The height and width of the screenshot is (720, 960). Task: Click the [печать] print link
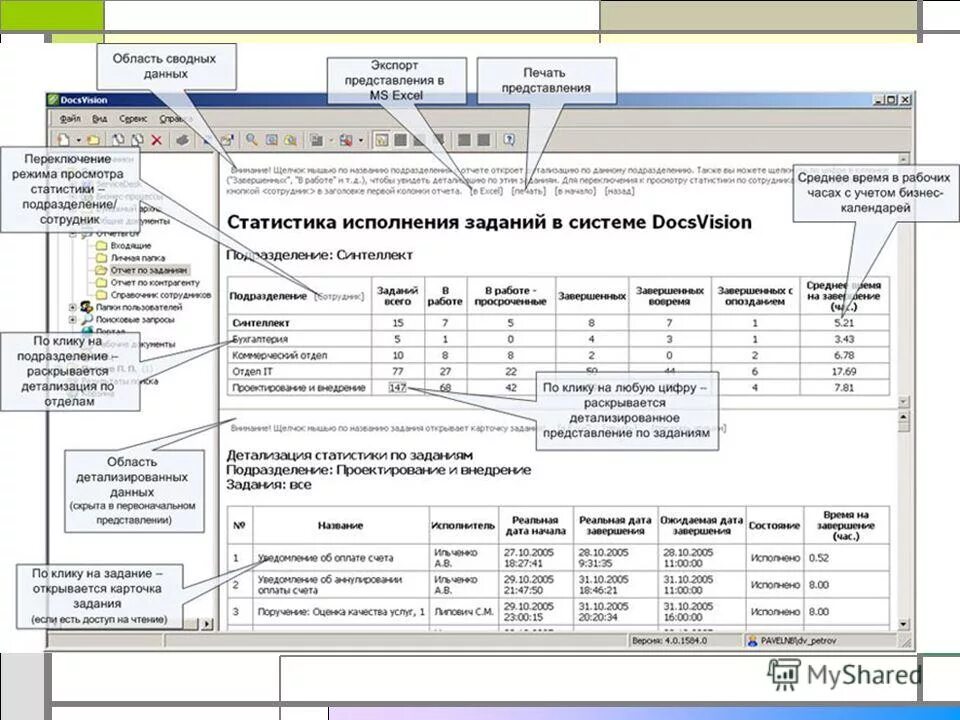tap(529, 191)
